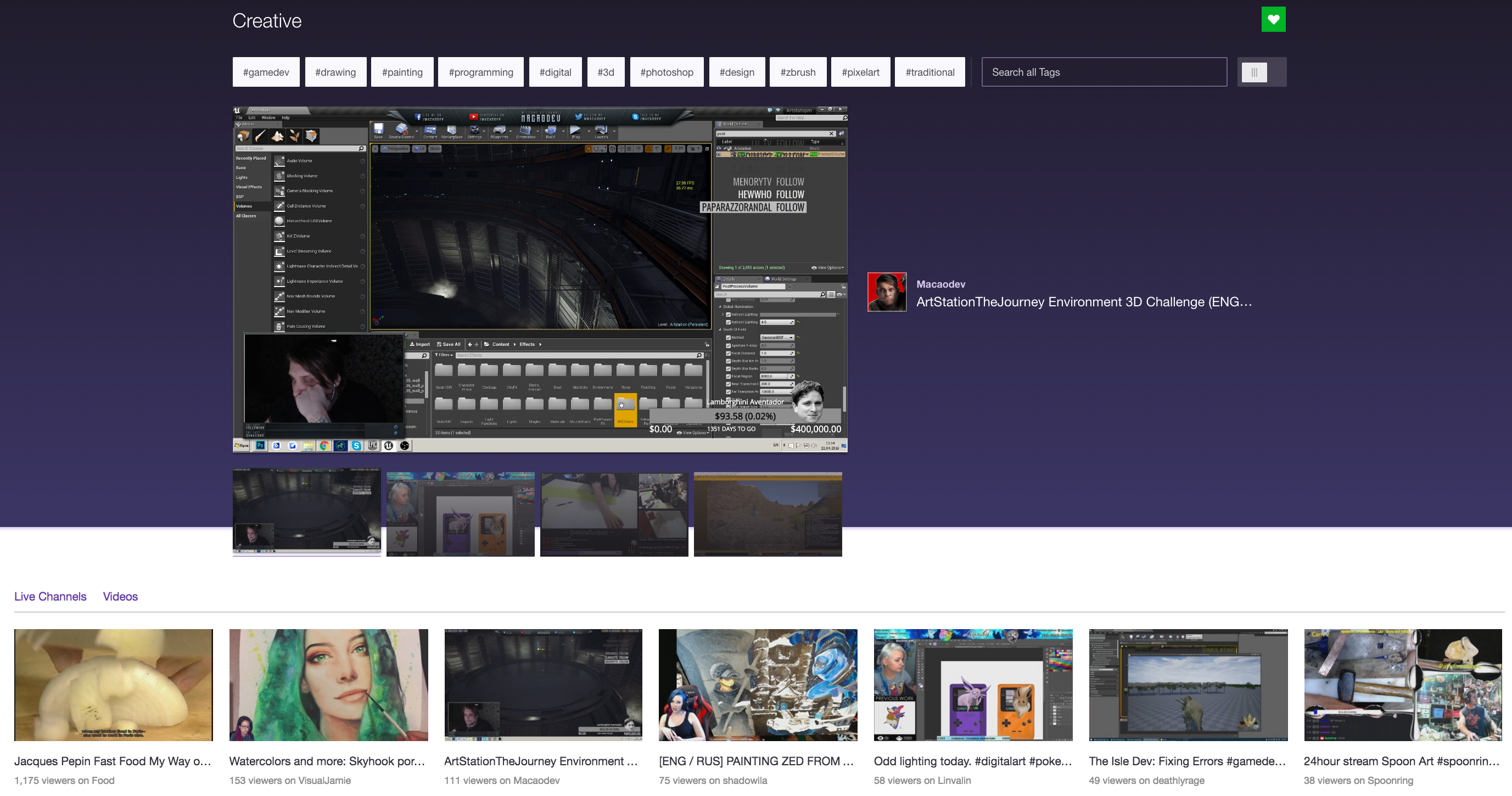Viewport: 1512px width, 796px height.
Task: Click the Save icon in the Unreal toolbar
Action: [379, 130]
